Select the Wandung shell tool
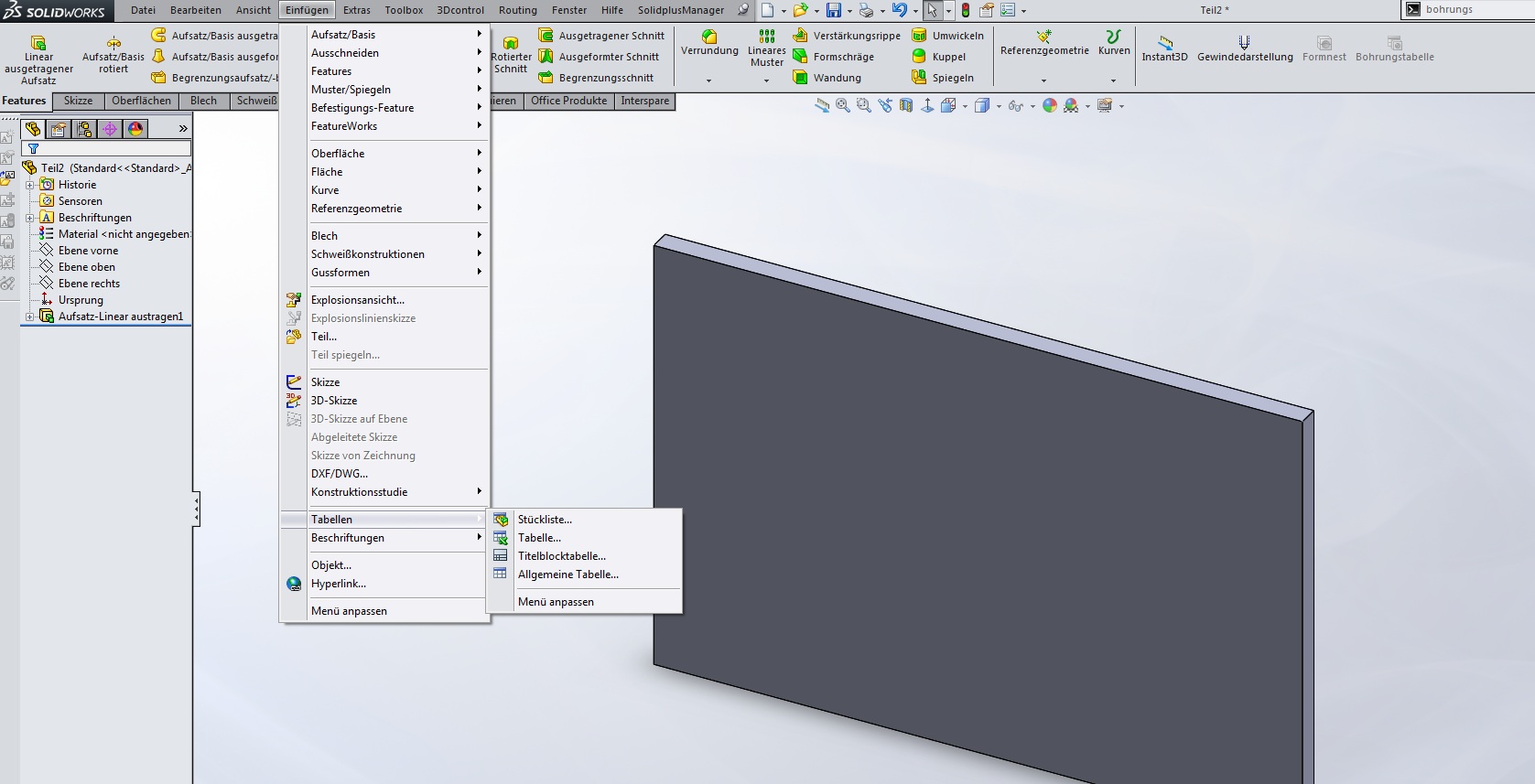 827,78
